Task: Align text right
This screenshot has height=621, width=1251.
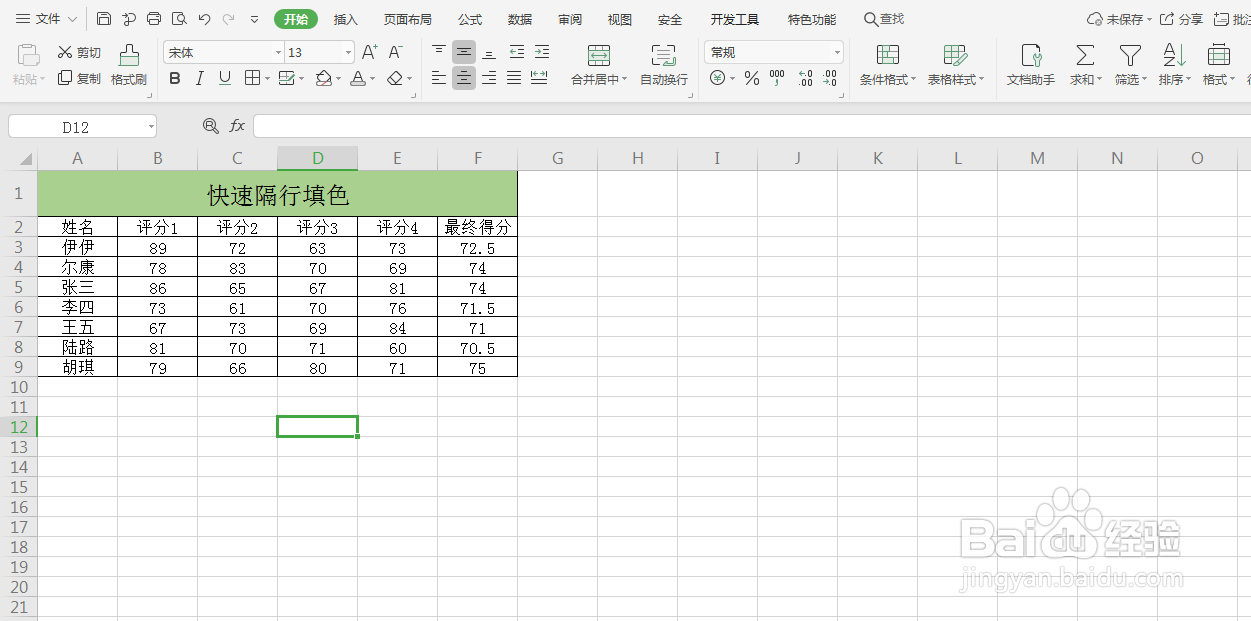Action: click(489, 78)
